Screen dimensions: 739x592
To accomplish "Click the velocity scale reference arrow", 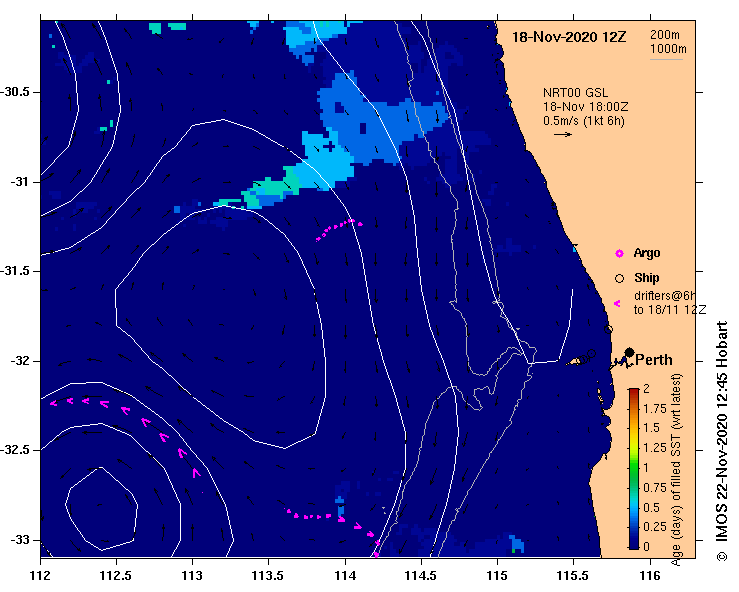I will coord(563,135).
